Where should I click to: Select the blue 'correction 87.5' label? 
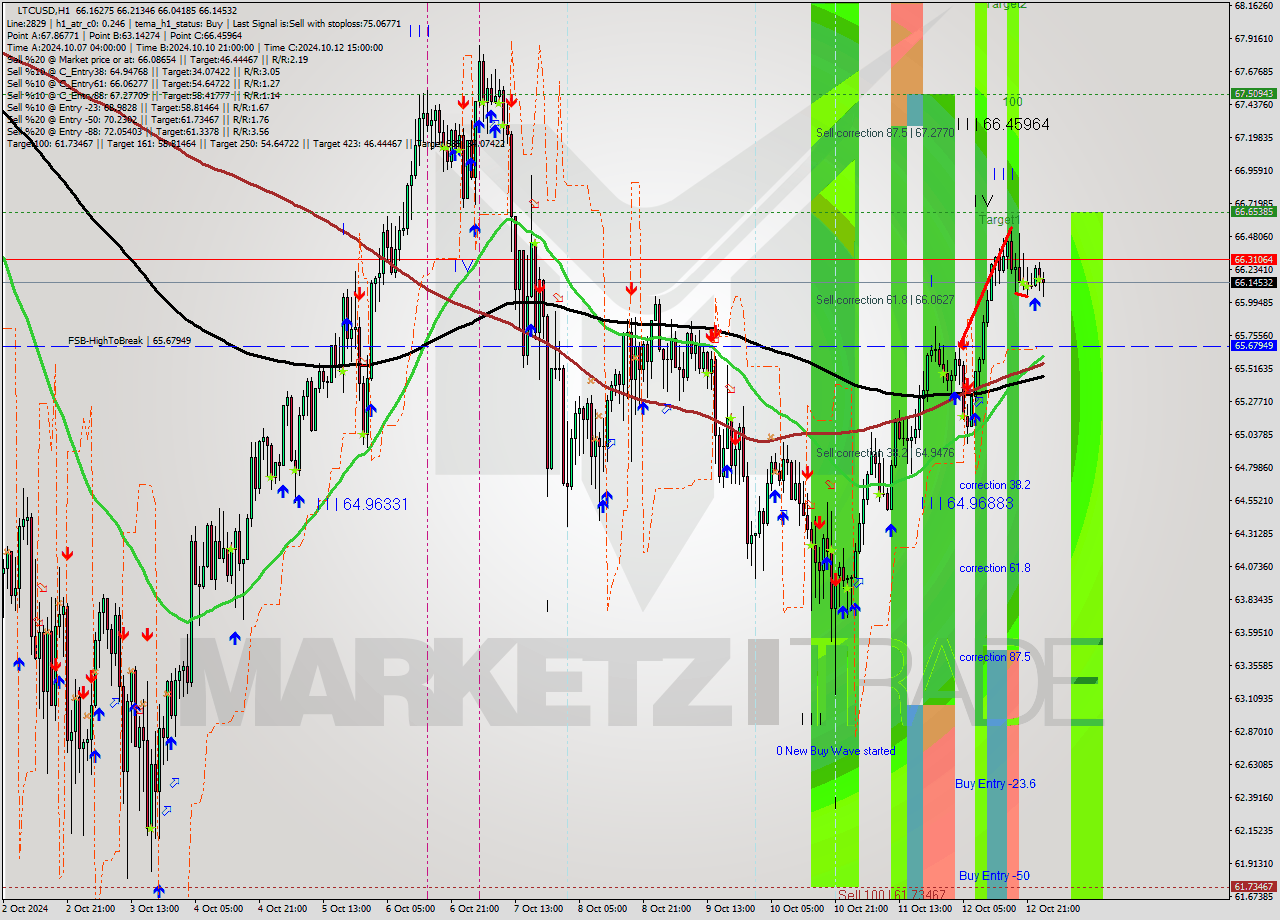pos(995,657)
